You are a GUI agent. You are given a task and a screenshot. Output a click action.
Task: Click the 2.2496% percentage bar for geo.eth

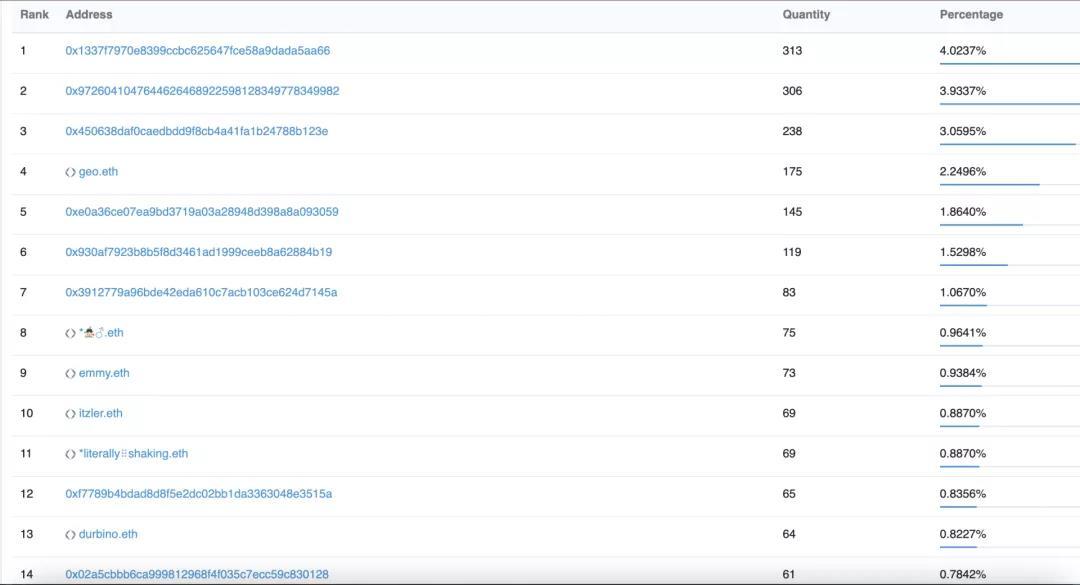click(989, 184)
